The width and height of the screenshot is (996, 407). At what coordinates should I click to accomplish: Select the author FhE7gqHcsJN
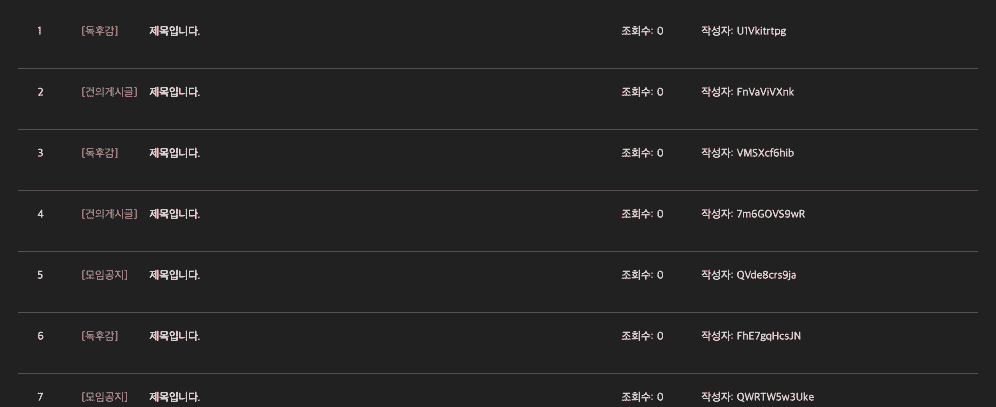click(768, 336)
